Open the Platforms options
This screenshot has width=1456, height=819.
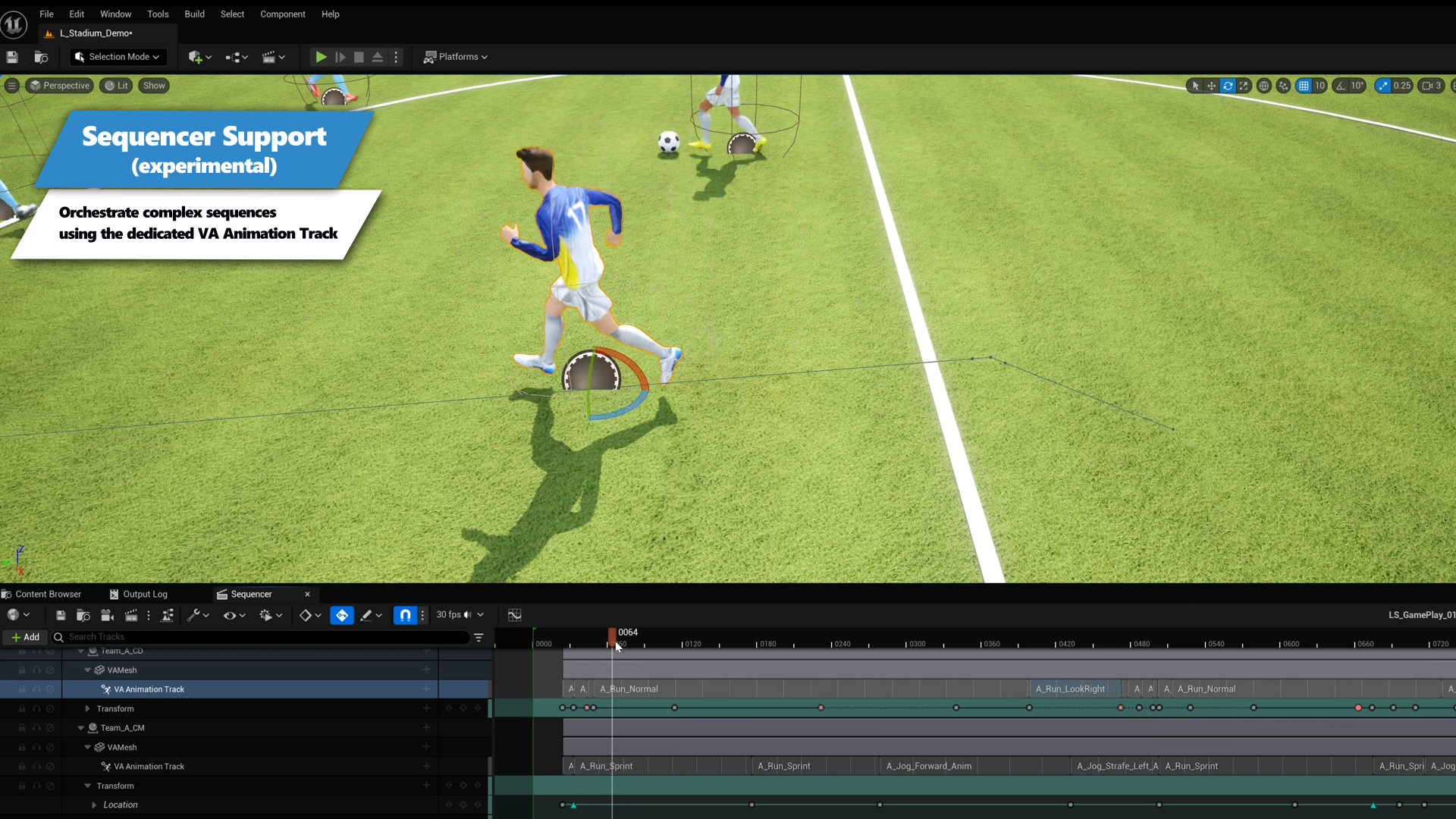456,56
